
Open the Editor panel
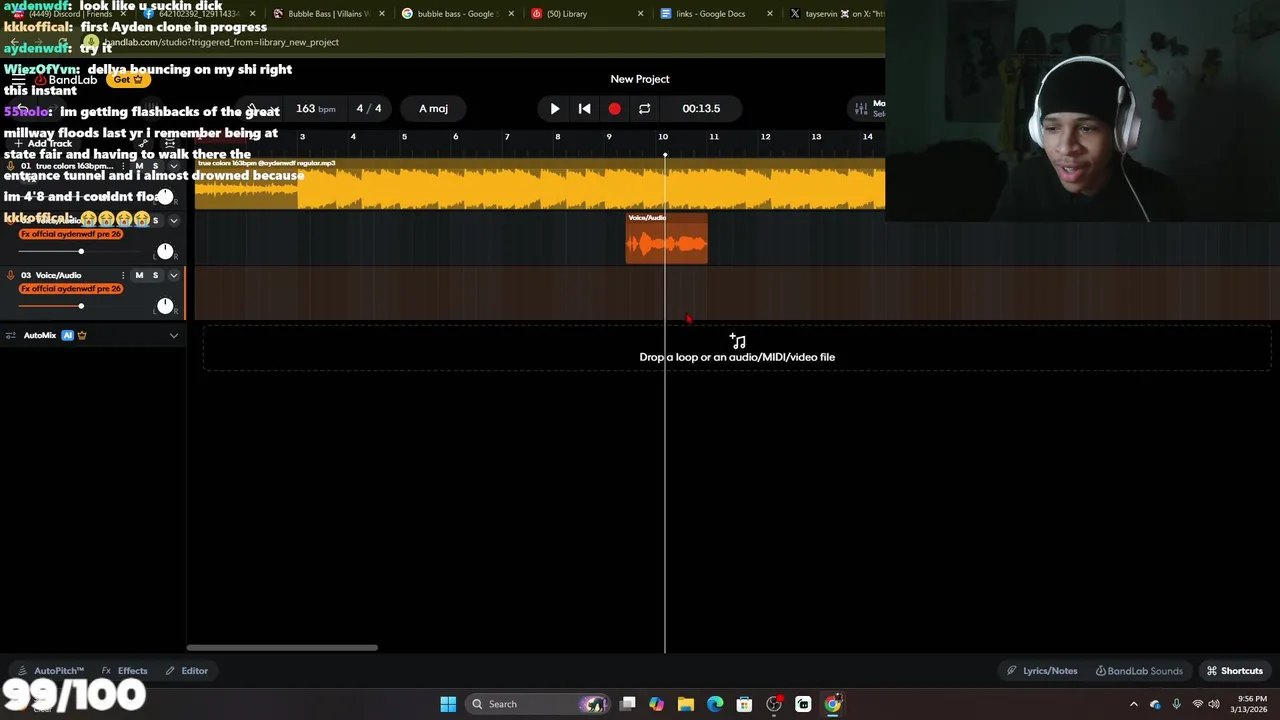coord(186,671)
